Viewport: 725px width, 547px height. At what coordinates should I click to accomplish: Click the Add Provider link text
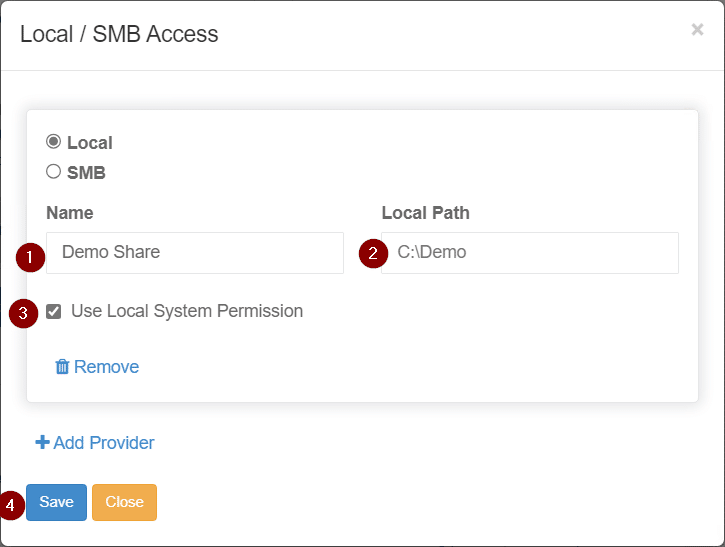coord(104,442)
